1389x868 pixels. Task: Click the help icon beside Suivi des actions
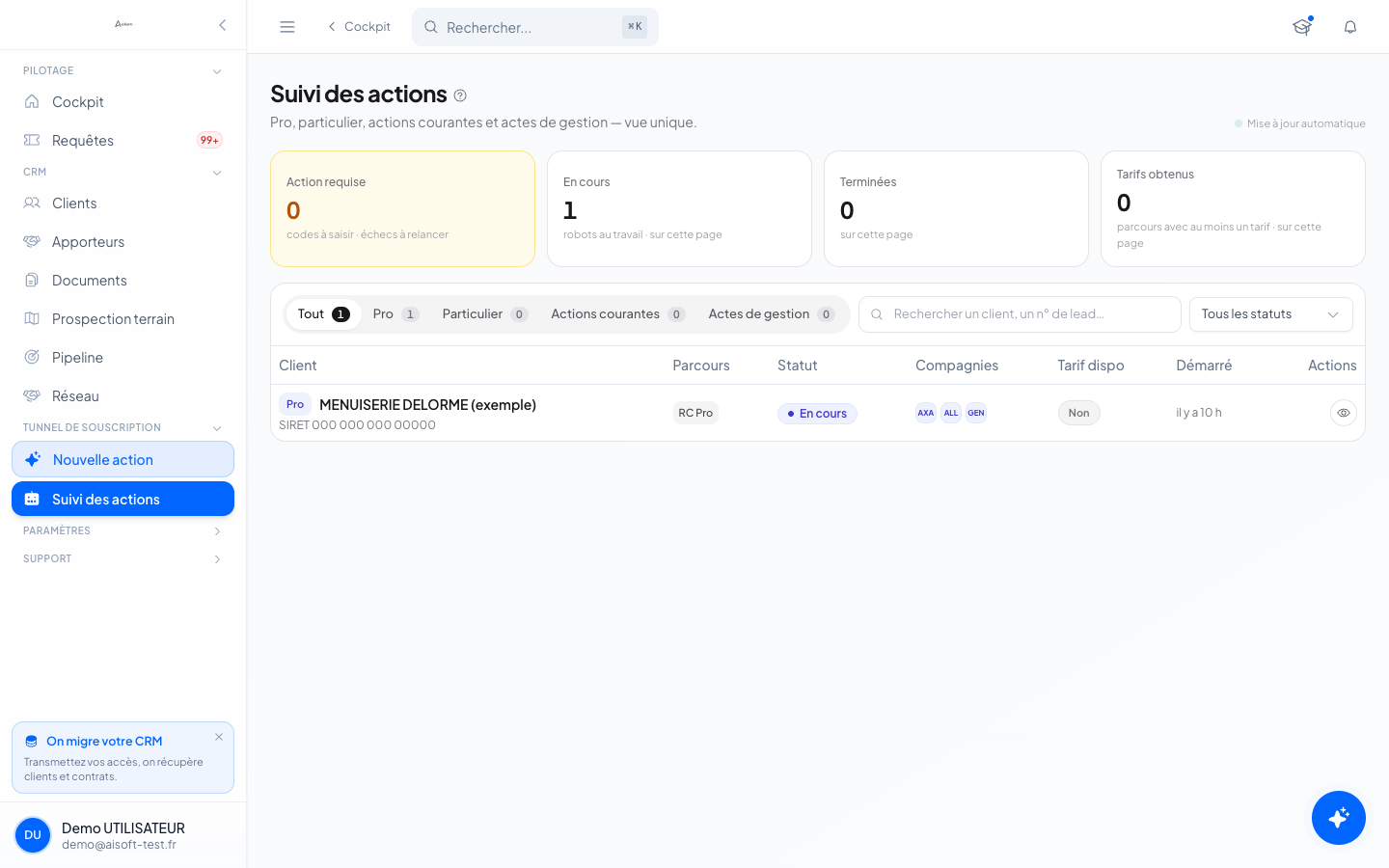pos(460,95)
